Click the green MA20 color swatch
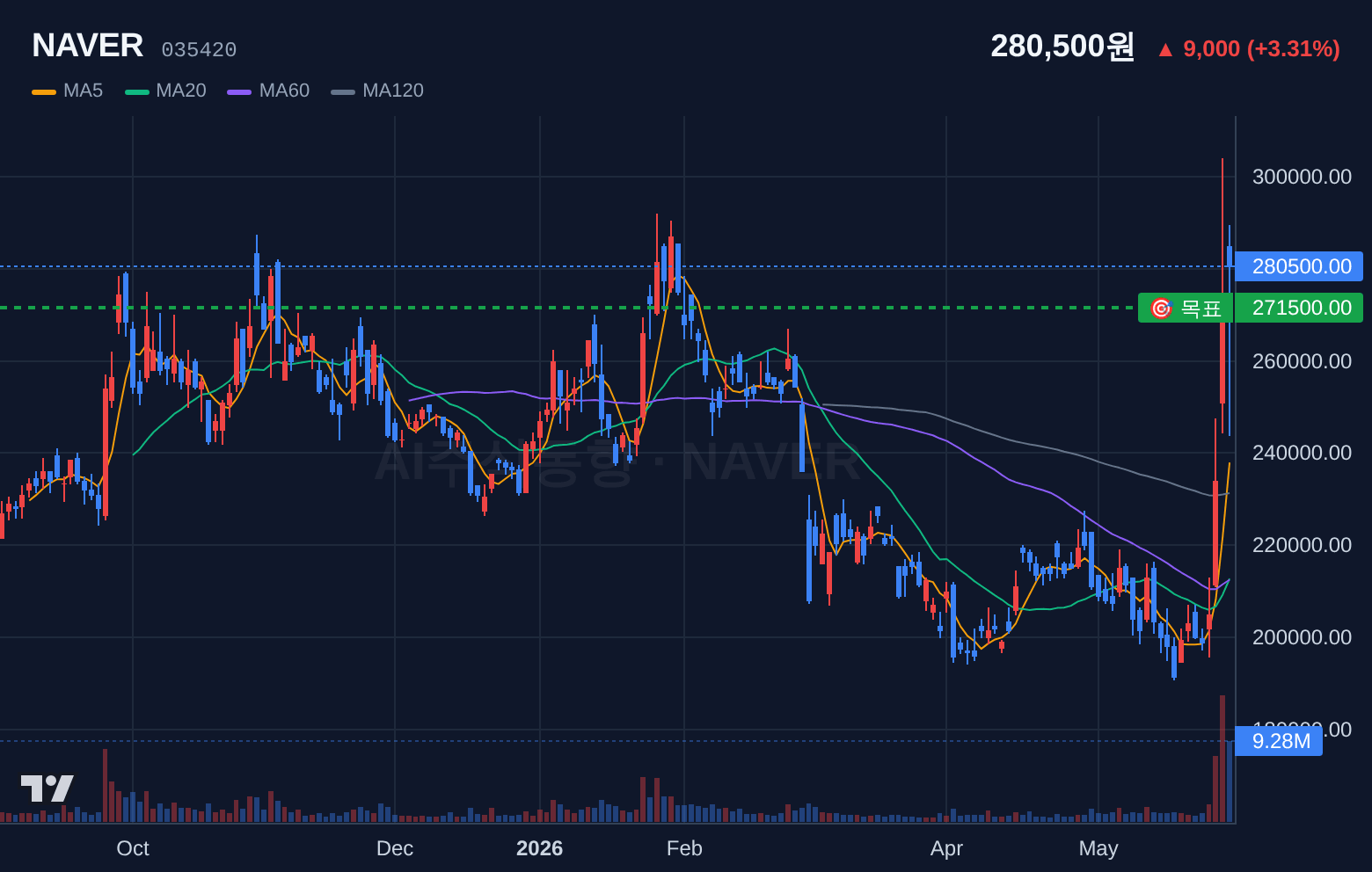This screenshot has width=1372, height=872. 137,91
